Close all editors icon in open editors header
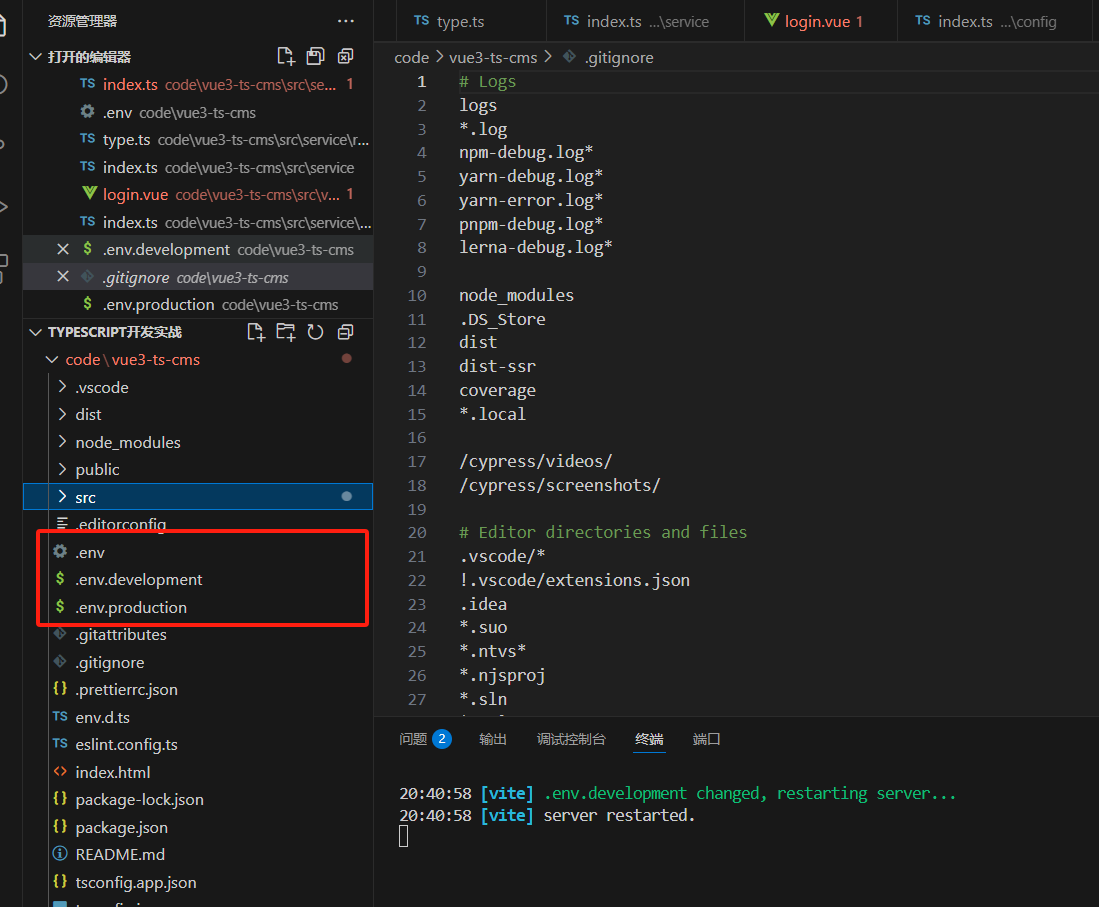The image size is (1099, 907). [346, 56]
